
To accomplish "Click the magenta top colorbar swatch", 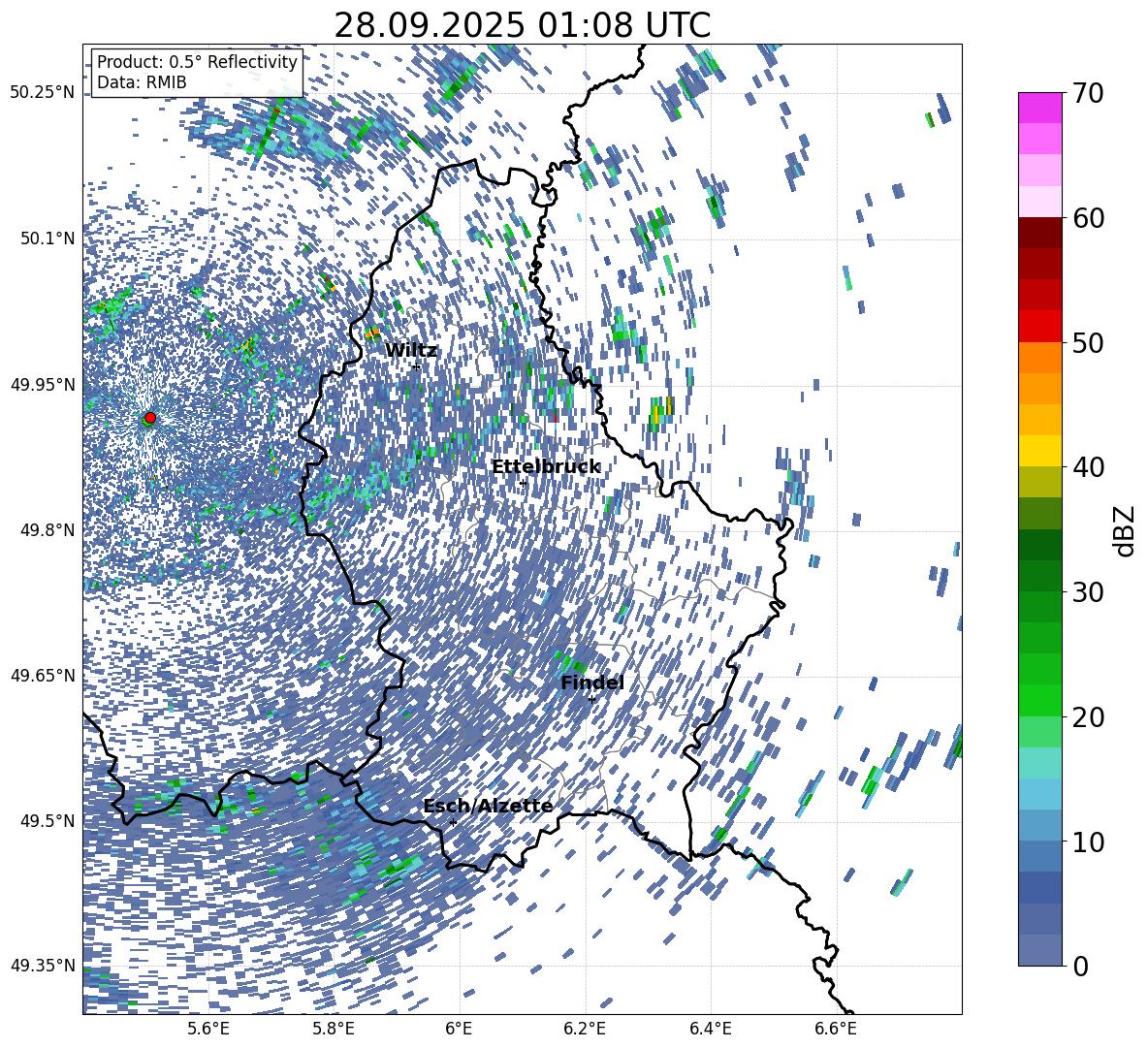I will click(1040, 108).
